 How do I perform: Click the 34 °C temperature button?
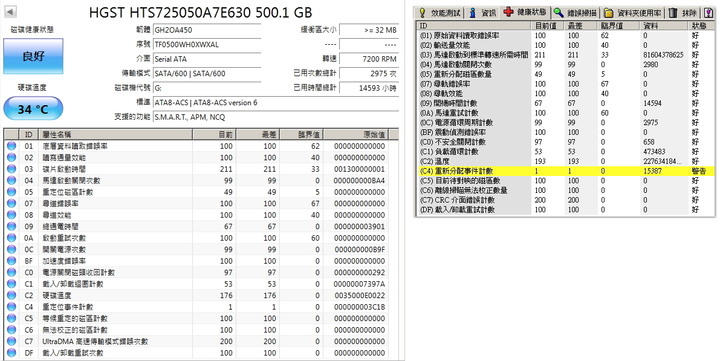pos(33,109)
